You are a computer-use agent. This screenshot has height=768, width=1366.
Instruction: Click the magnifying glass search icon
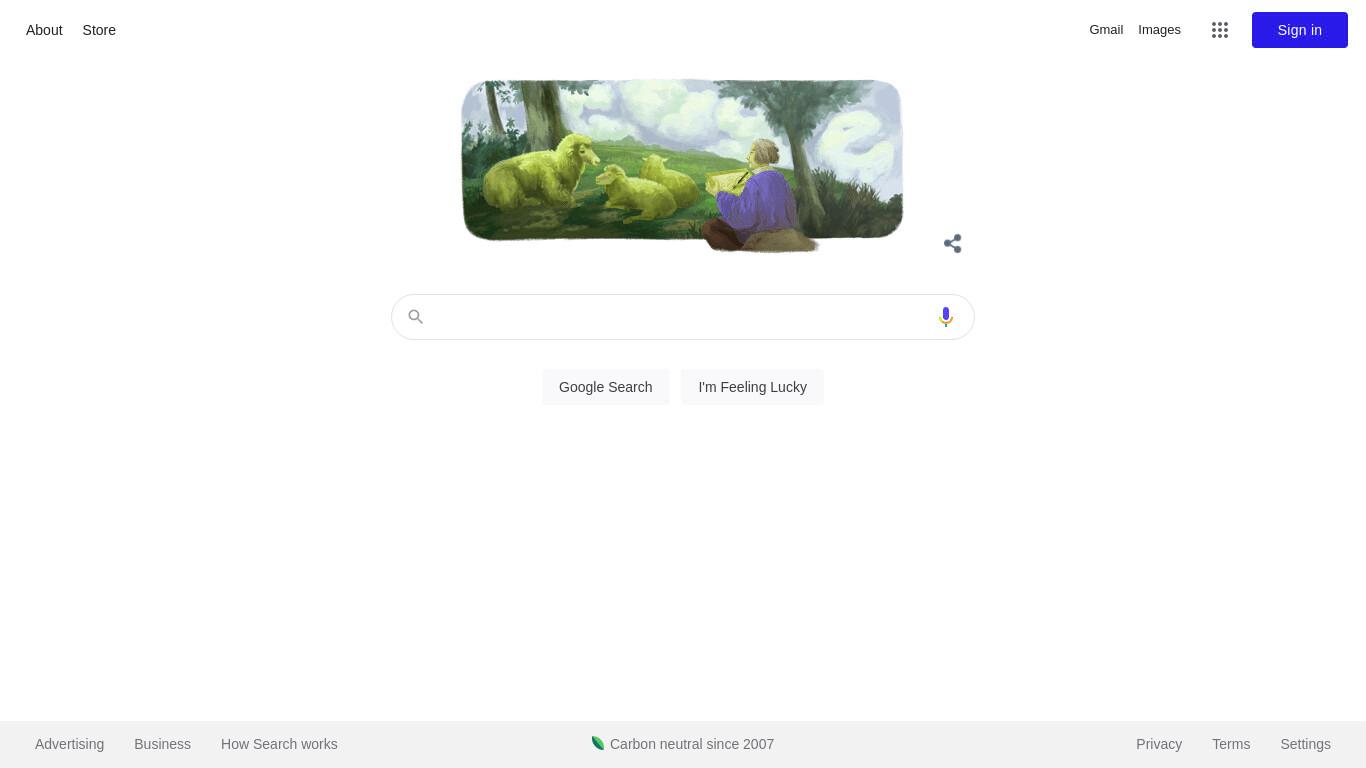415,317
